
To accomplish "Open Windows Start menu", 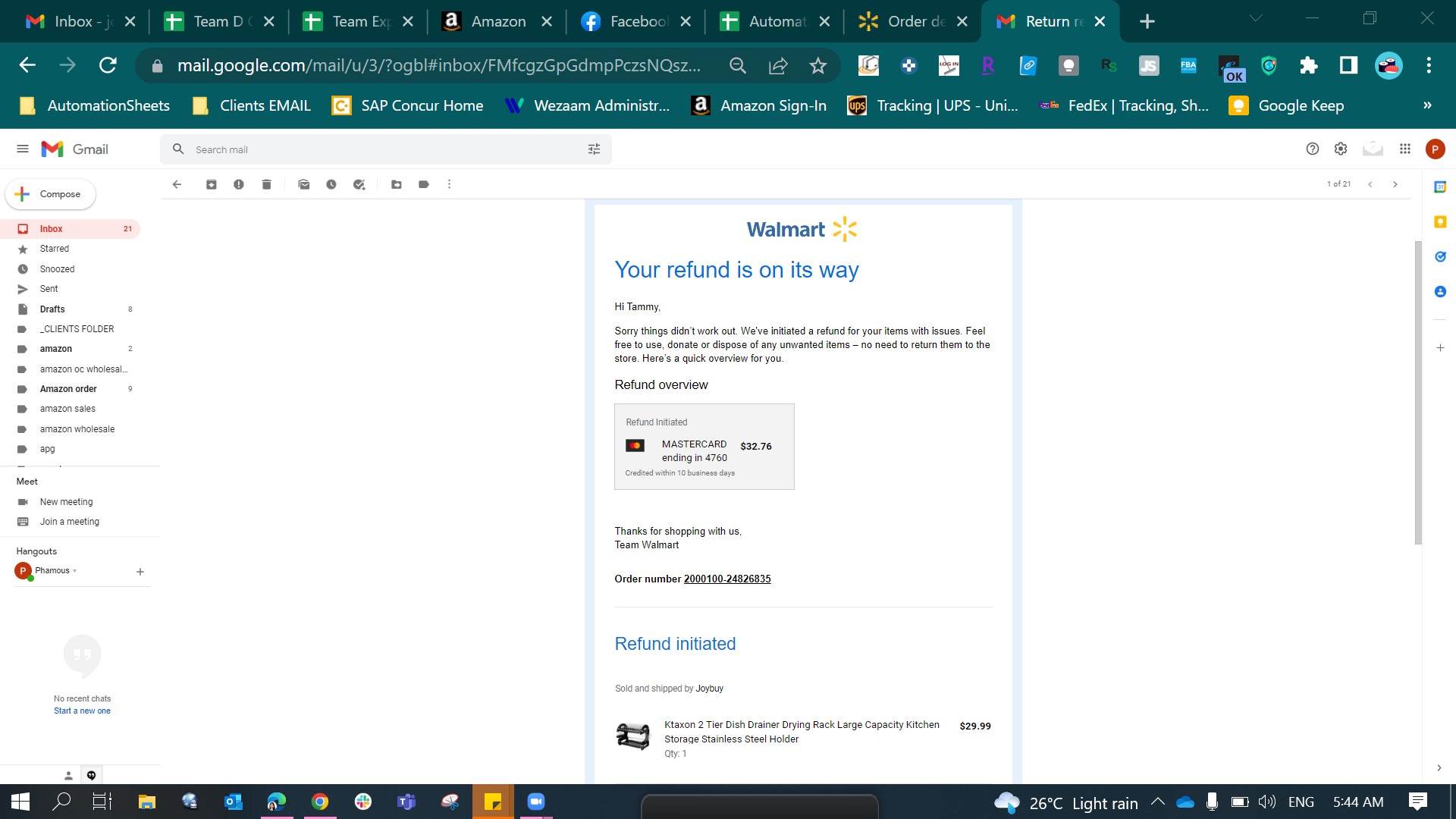I will click(20, 802).
